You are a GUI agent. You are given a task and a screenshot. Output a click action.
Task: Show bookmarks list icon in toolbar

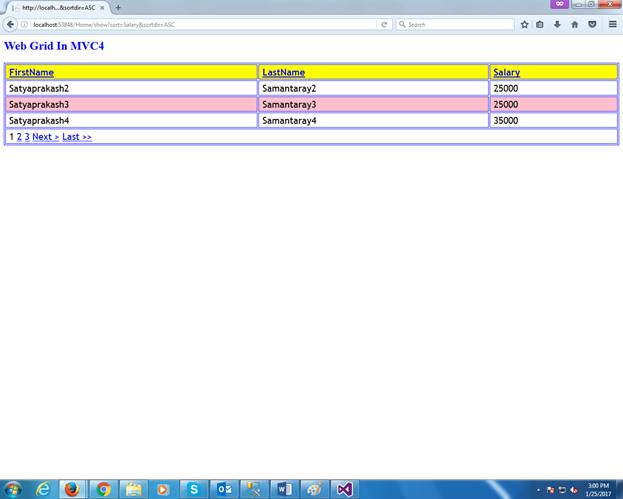coord(540,25)
